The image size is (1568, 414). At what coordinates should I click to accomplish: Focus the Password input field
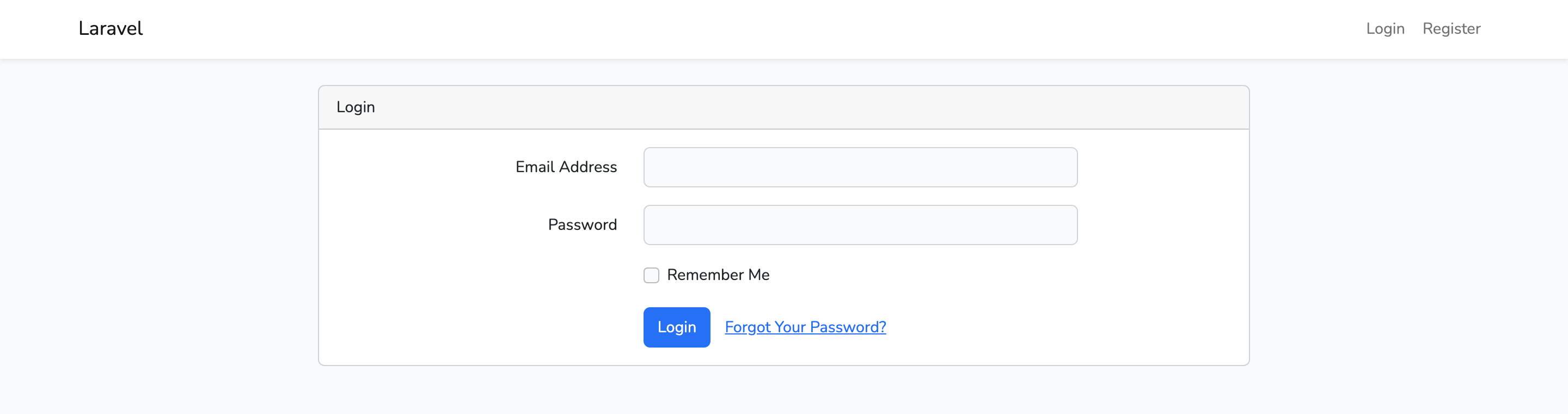pyautogui.click(x=860, y=224)
